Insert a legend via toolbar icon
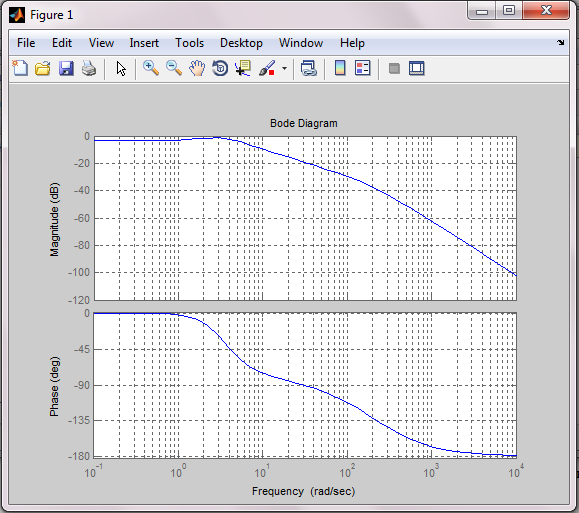579x513 pixels. click(x=363, y=68)
